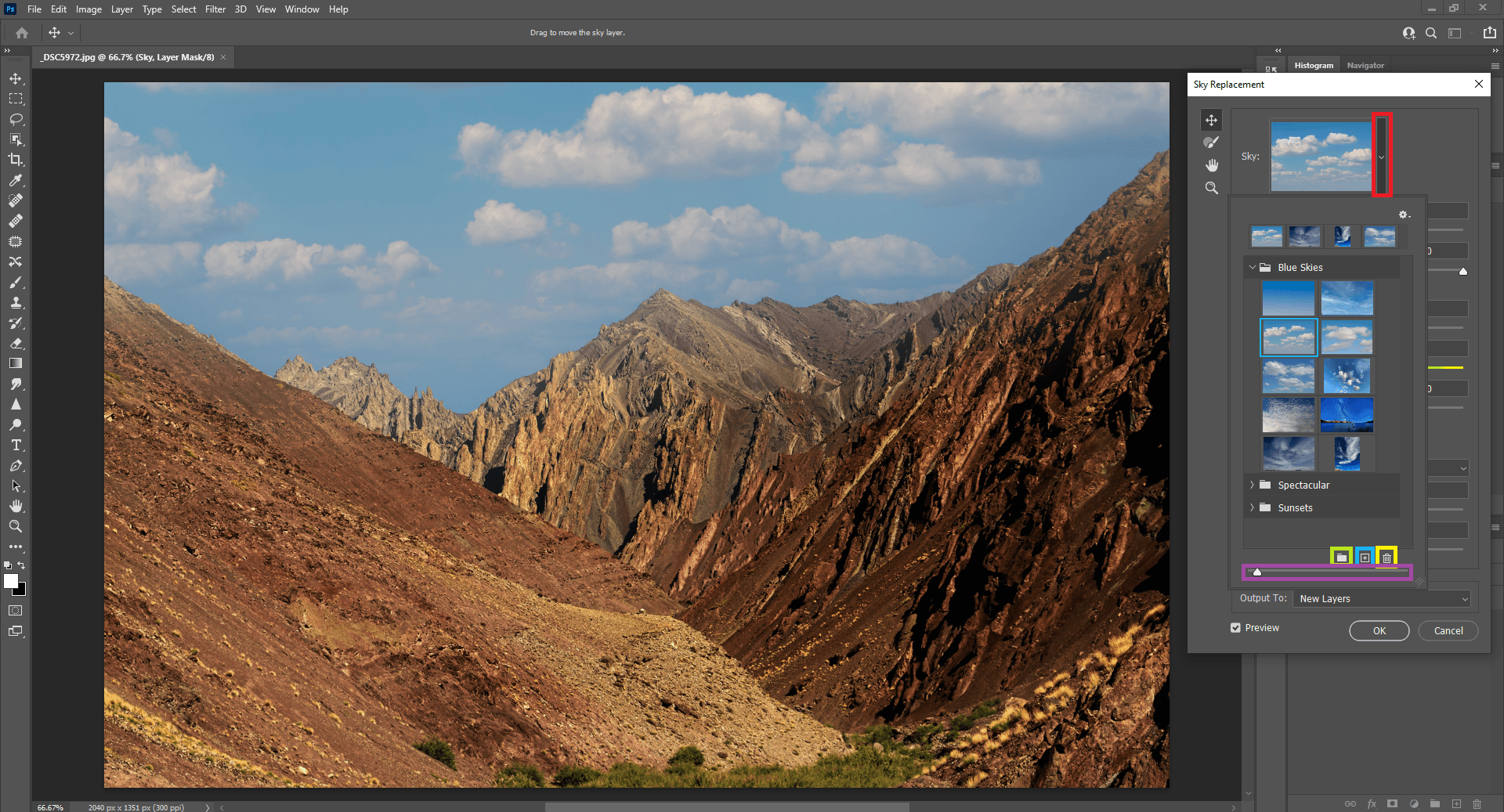Collapse the Blue Skies folder
This screenshot has width=1504, height=812.
click(1252, 268)
